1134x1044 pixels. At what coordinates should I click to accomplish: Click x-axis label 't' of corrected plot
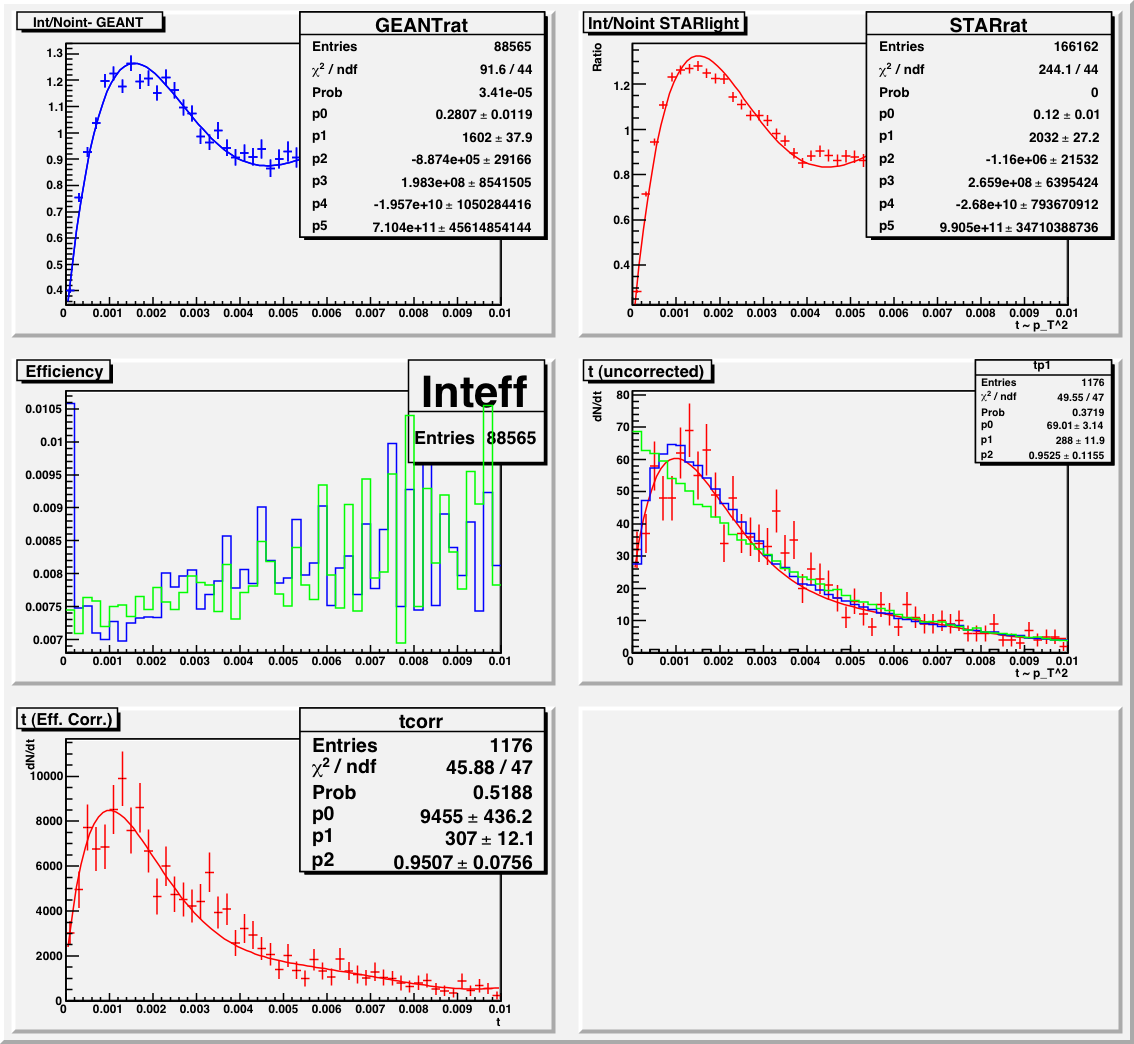pyautogui.click(x=497, y=1021)
